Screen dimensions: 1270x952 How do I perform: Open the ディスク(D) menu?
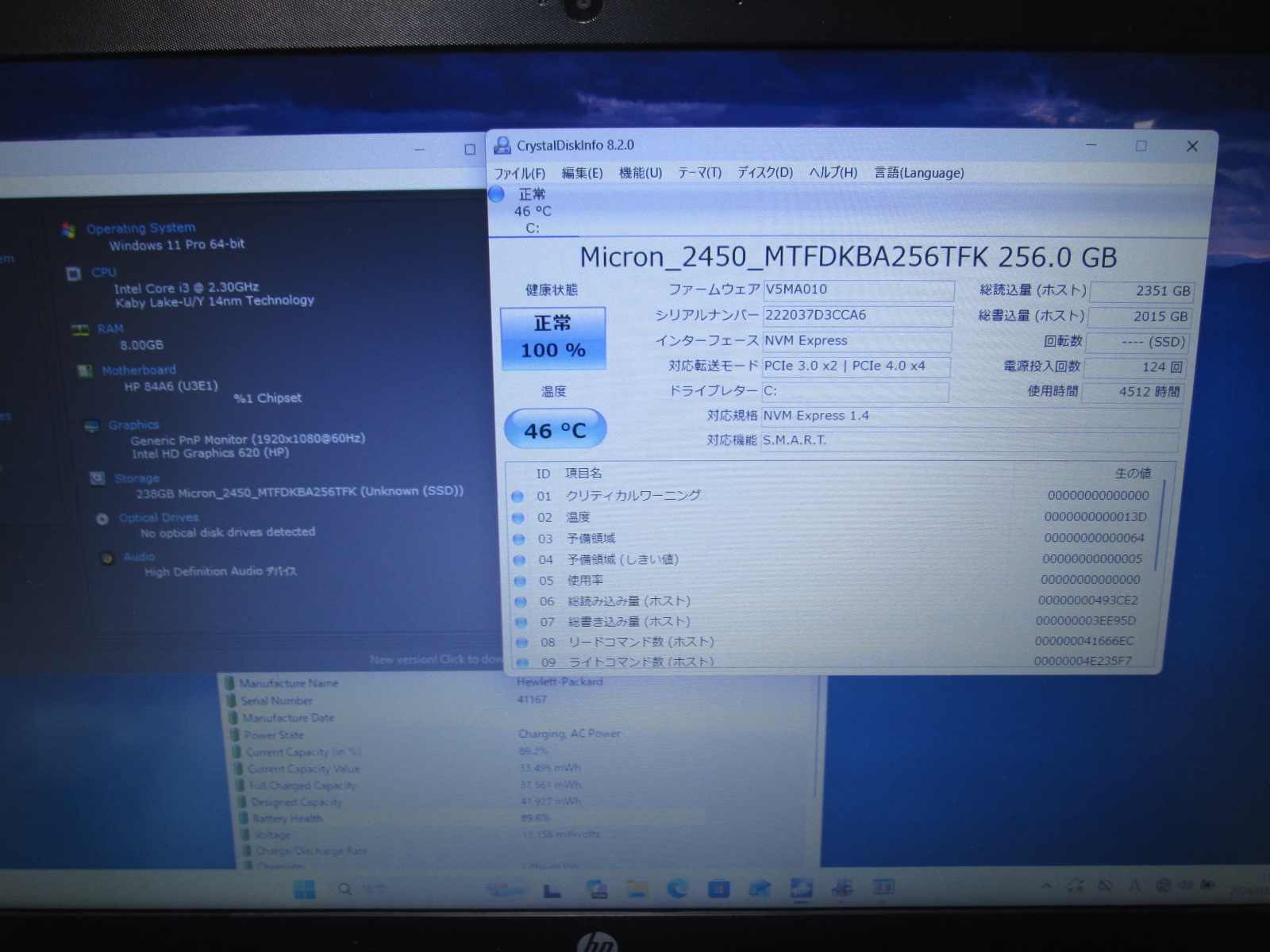764,173
